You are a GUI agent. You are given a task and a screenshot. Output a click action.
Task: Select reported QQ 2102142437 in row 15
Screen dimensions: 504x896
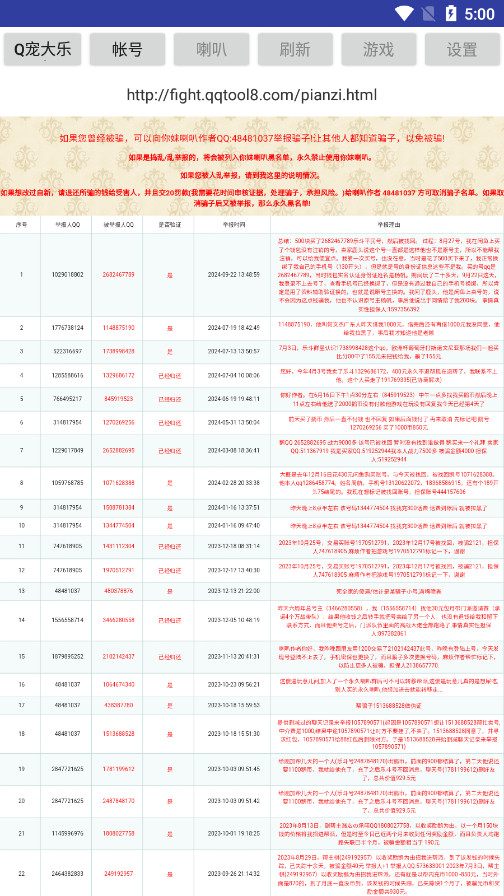(x=119, y=657)
